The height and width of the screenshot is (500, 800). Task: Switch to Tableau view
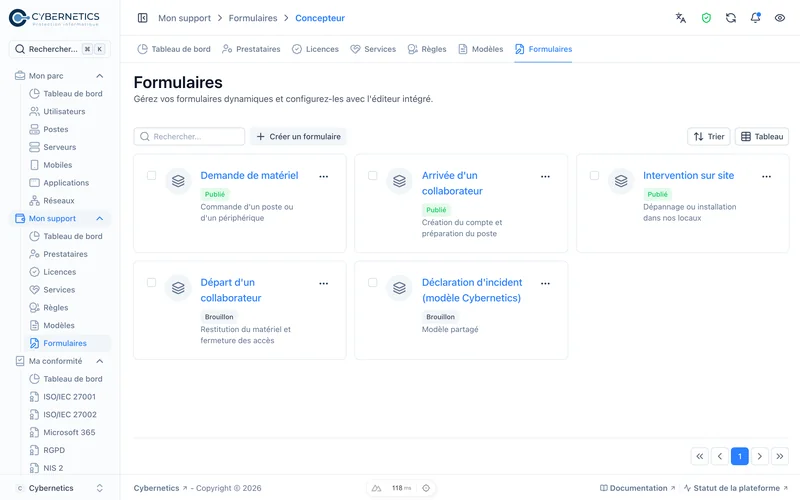point(762,137)
